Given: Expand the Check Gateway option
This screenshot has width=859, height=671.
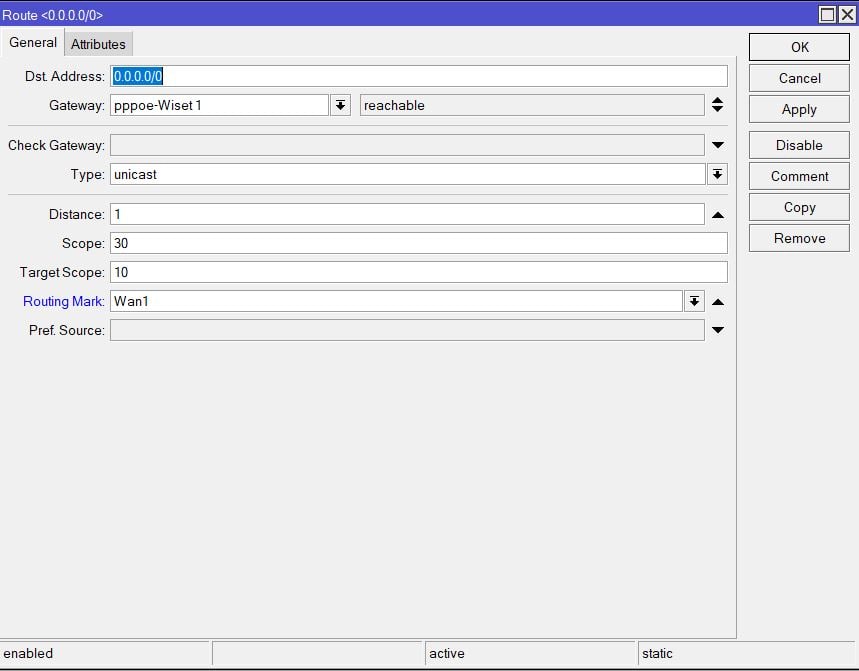Looking at the screenshot, I should coord(718,145).
